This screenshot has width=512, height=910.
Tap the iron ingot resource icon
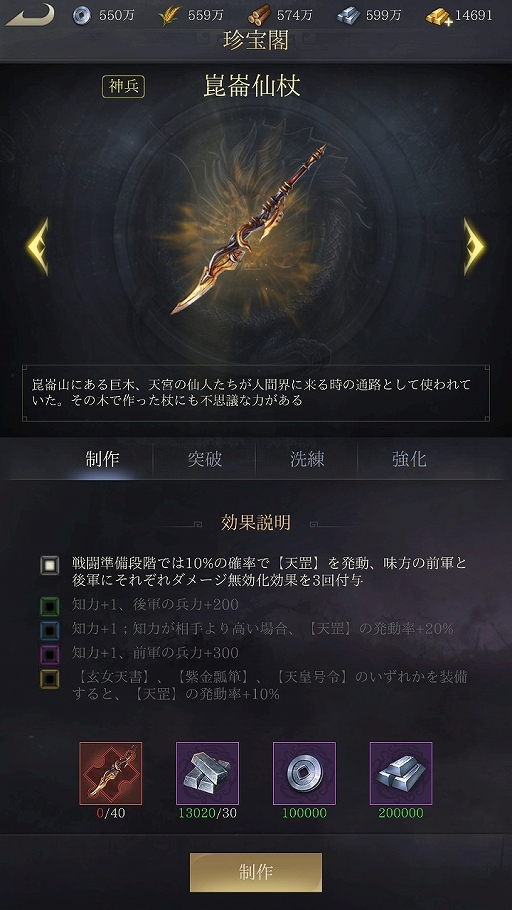click(x=348, y=16)
